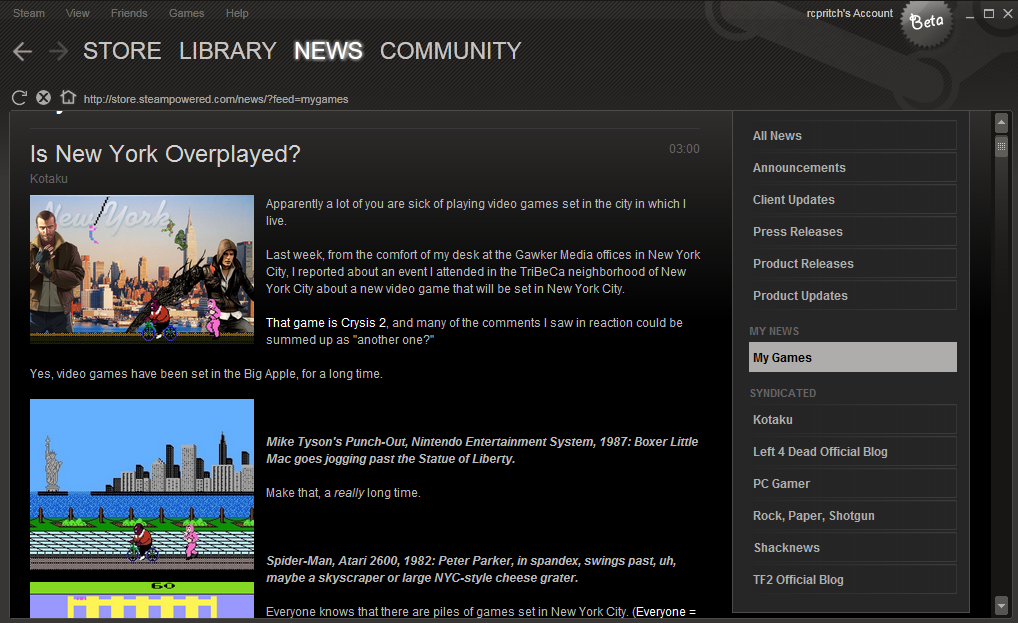1018x623 pixels.
Task: Filter news by Announcements
Action: click(x=852, y=167)
